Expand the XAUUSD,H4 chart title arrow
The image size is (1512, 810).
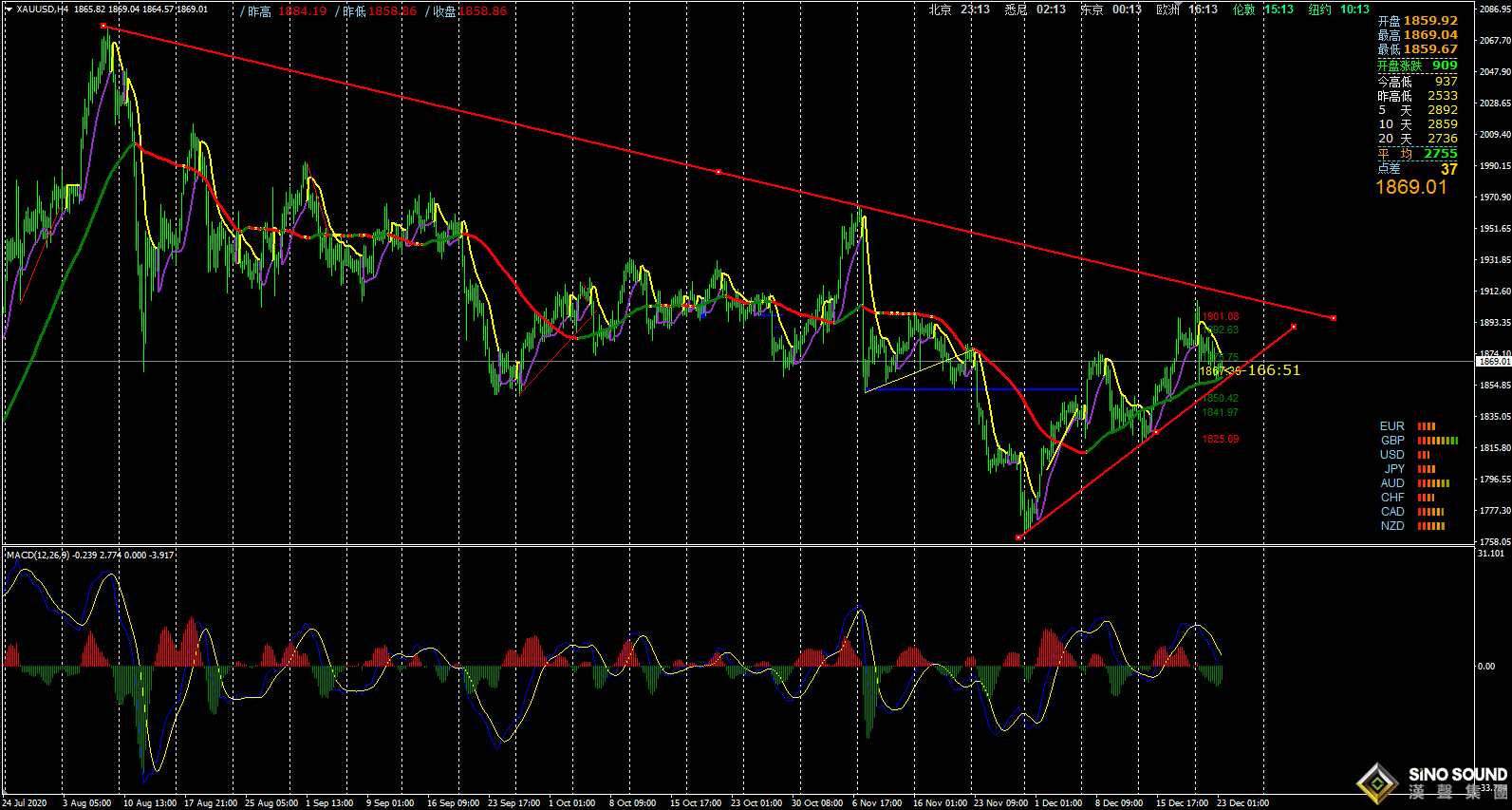[x=9, y=9]
